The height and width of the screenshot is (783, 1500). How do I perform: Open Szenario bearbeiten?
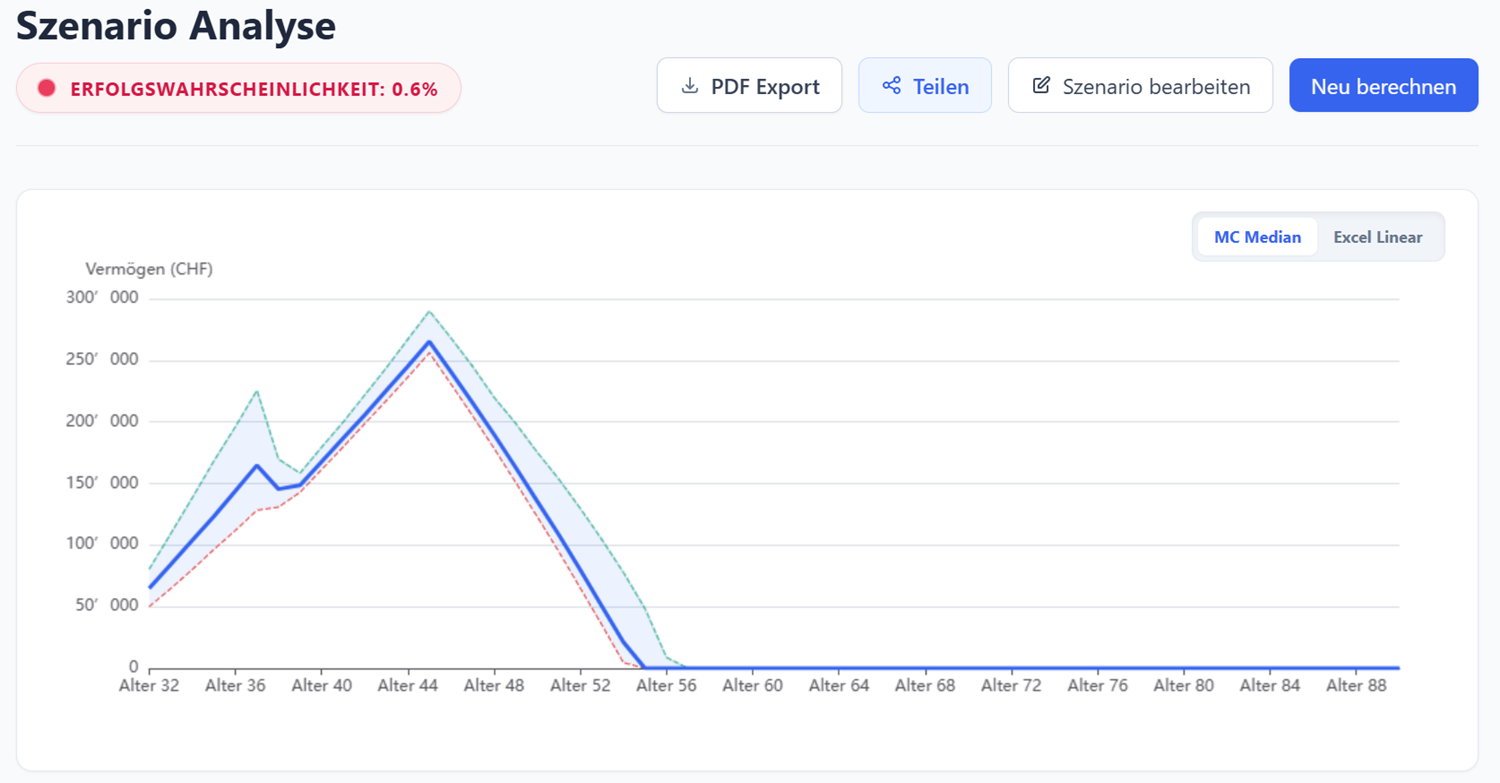[x=1140, y=86]
